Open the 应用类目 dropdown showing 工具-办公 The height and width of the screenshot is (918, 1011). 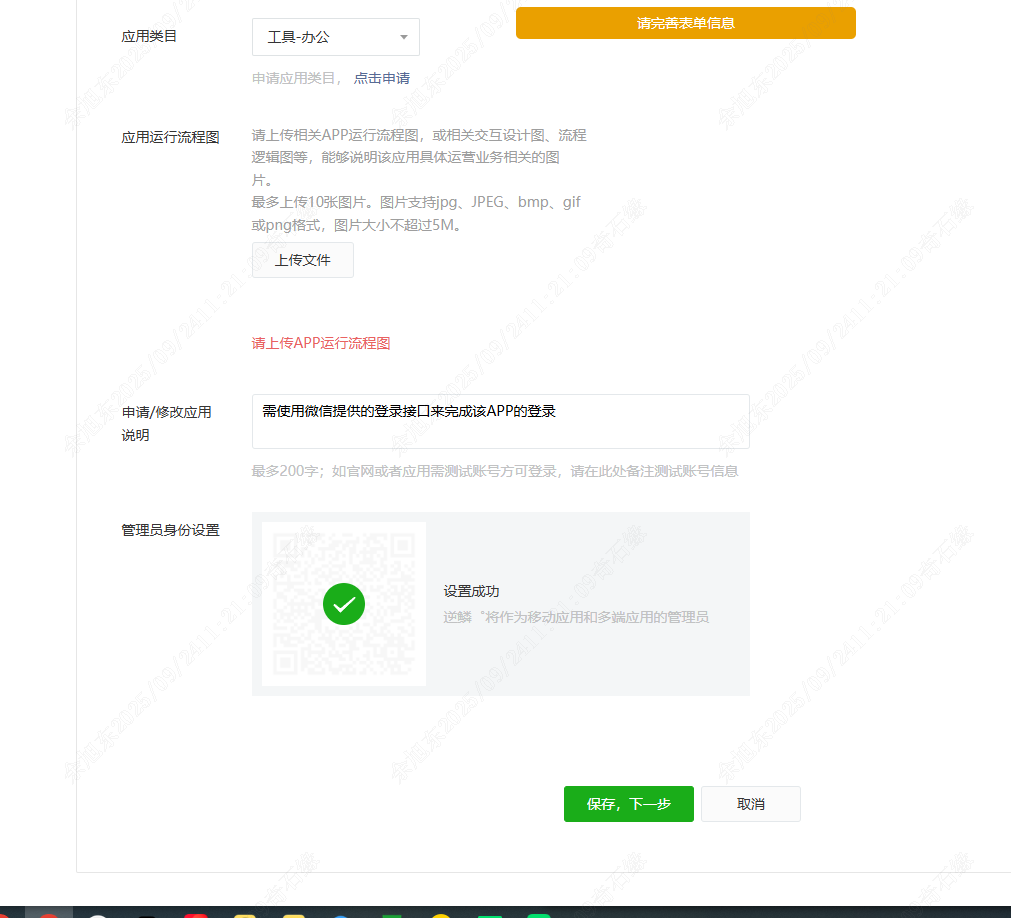(335, 37)
